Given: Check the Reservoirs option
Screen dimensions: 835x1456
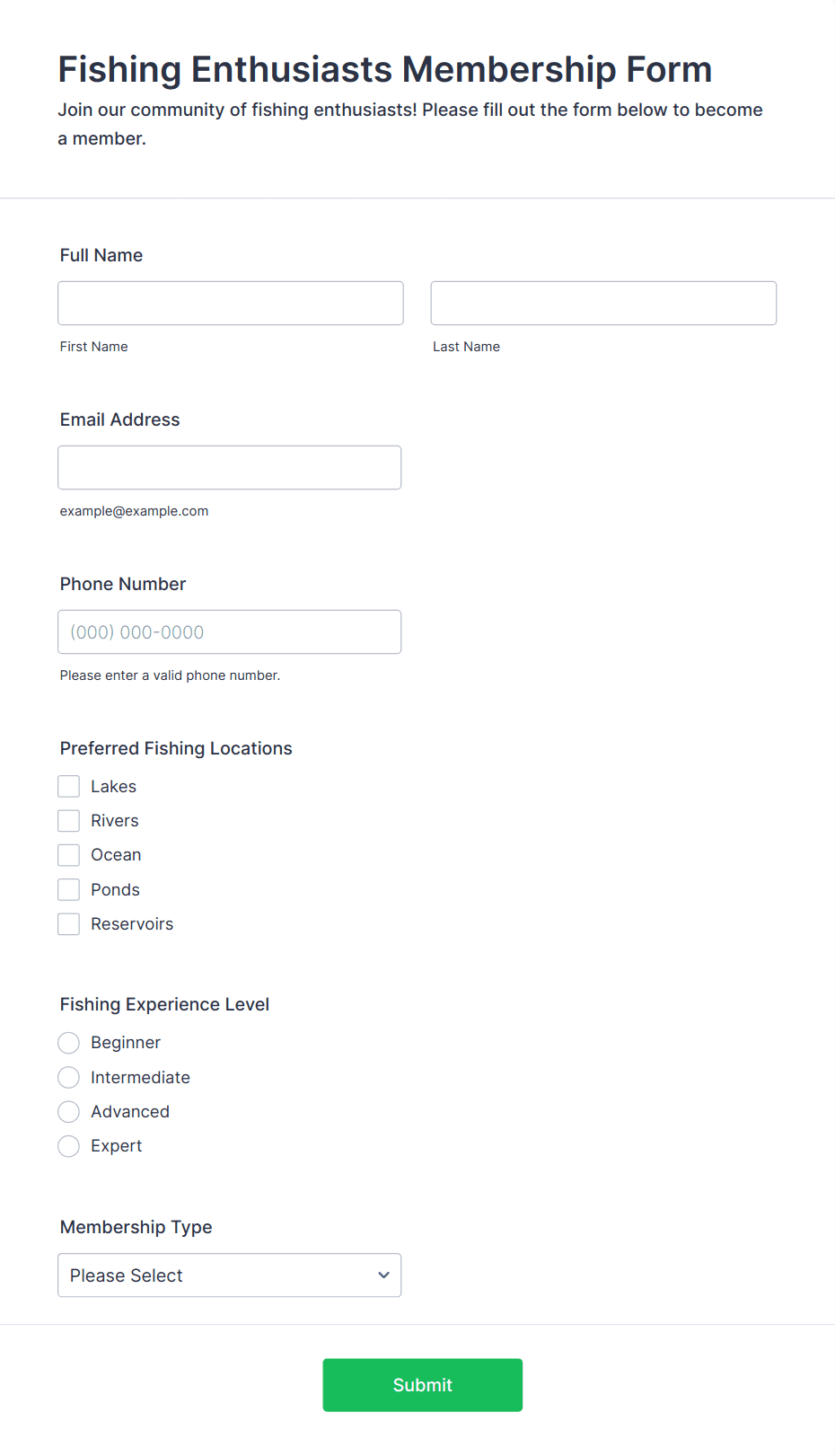Looking at the screenshot, I should coord(69,923).
